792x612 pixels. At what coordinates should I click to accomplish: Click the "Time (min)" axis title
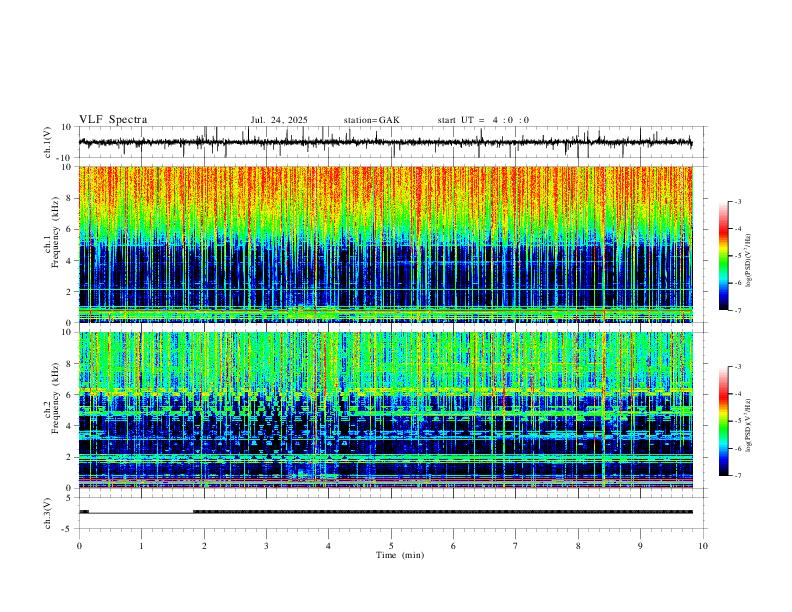pyautogui.click(x=400, y=555)
